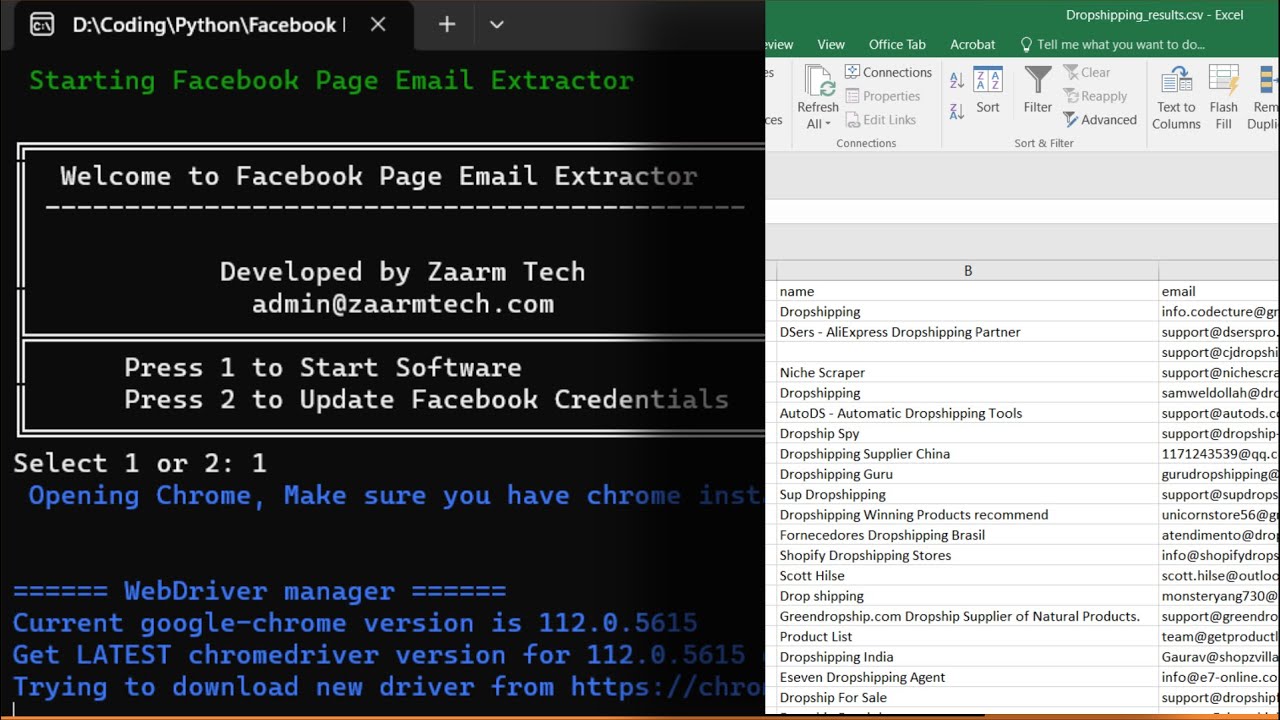Open the Office Tab ribbon tab
Viewport: 1280px width, 720px height.
[897, 44]
